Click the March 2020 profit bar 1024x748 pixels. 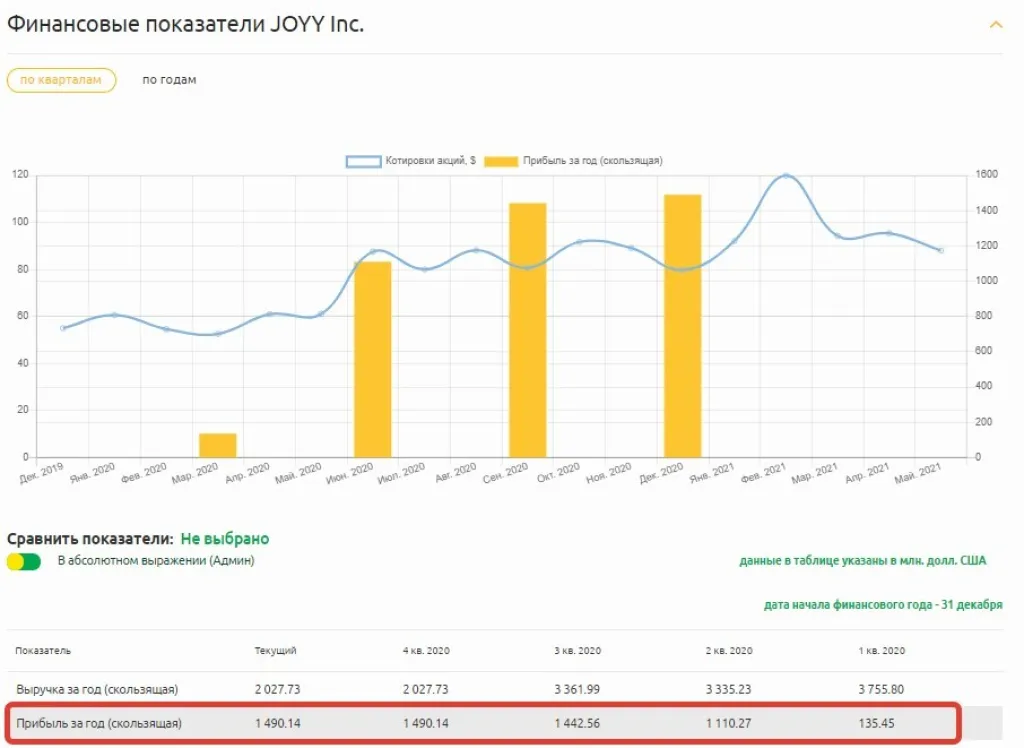coord(218,445)
